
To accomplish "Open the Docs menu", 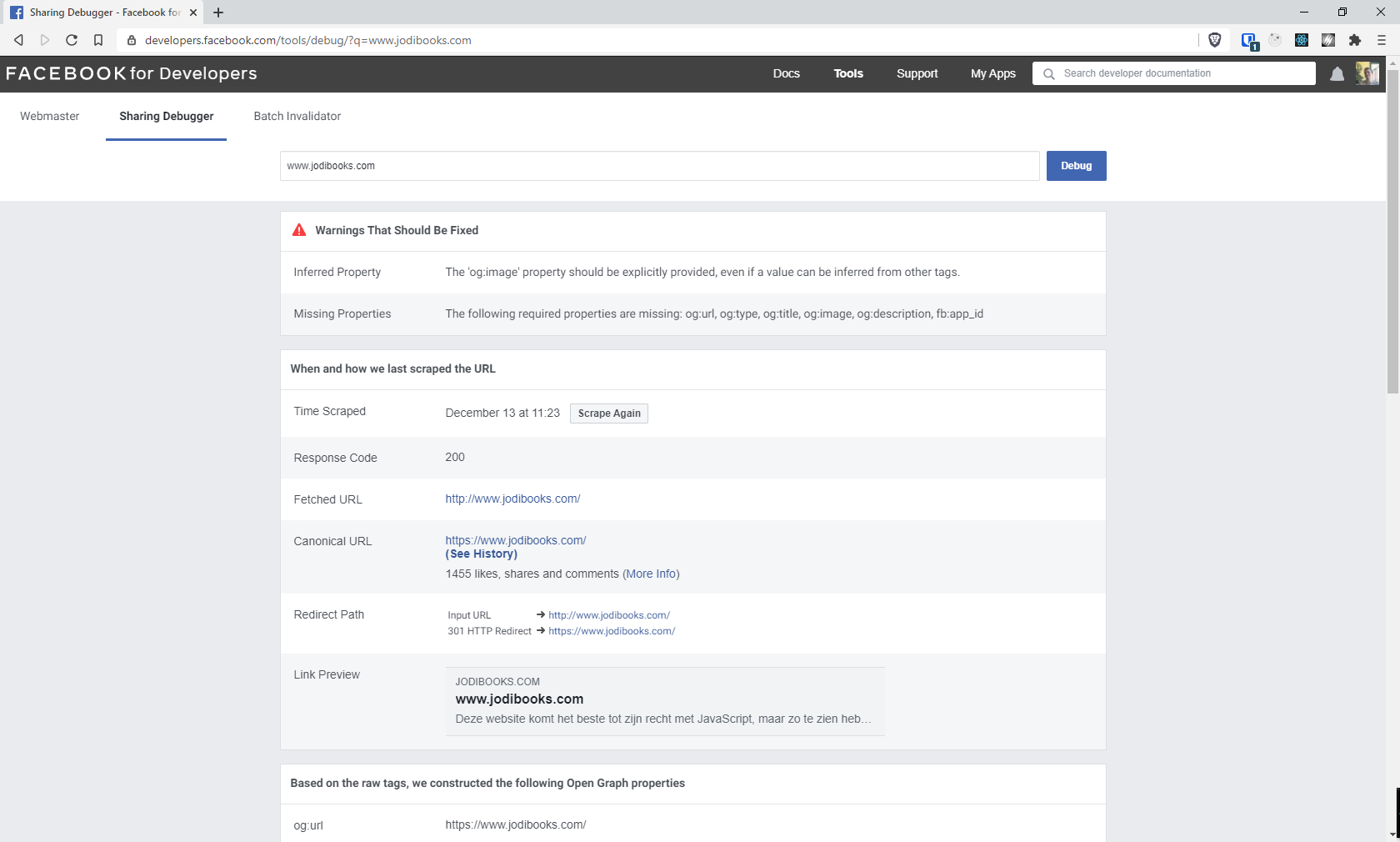I will click(x=786, y=73).
